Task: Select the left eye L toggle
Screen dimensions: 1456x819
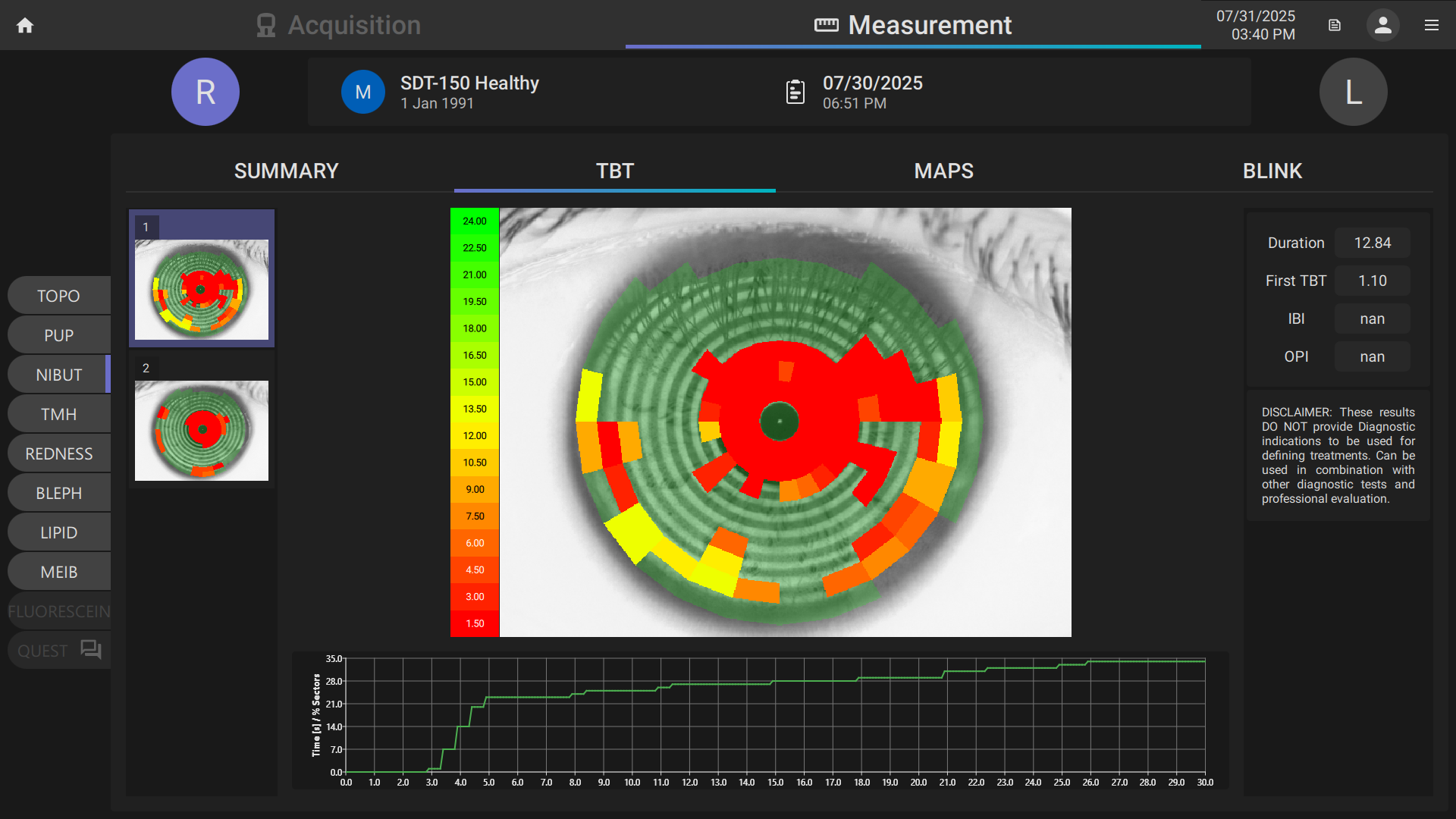Action: [x=1353, y=92]
